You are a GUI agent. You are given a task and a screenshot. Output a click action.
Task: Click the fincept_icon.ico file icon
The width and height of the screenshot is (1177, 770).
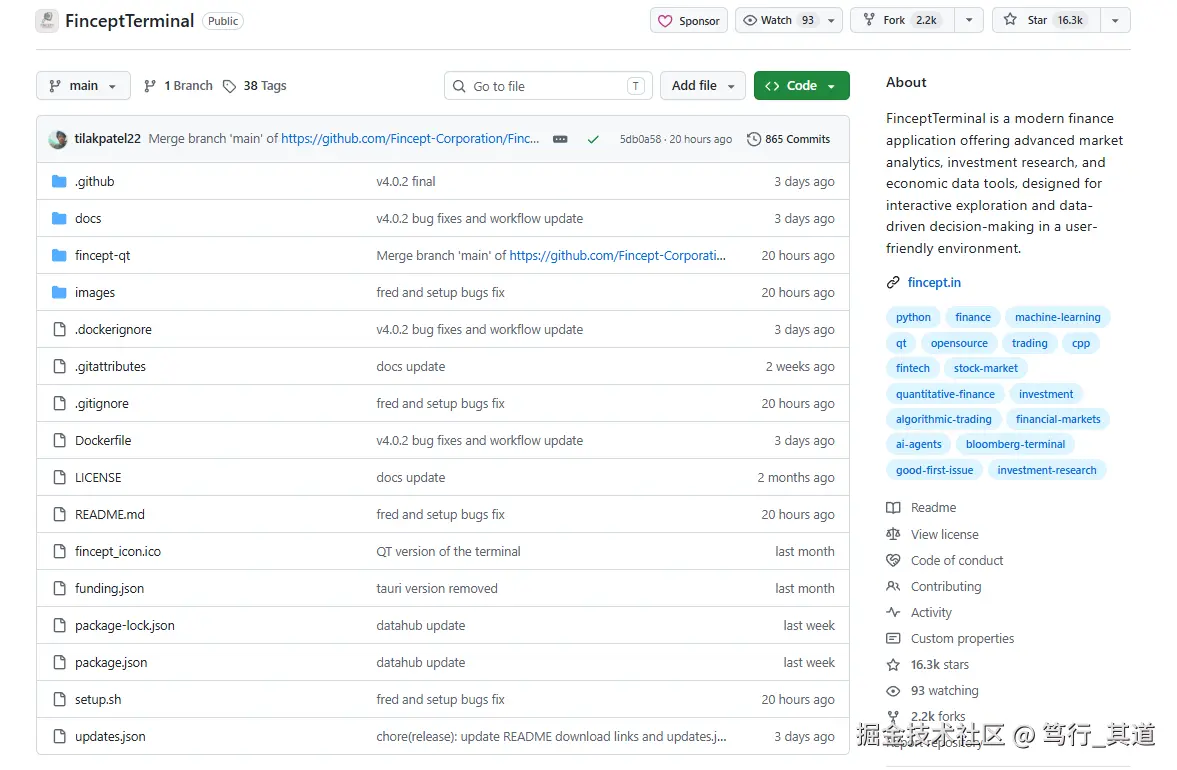[x=59, y=552]
